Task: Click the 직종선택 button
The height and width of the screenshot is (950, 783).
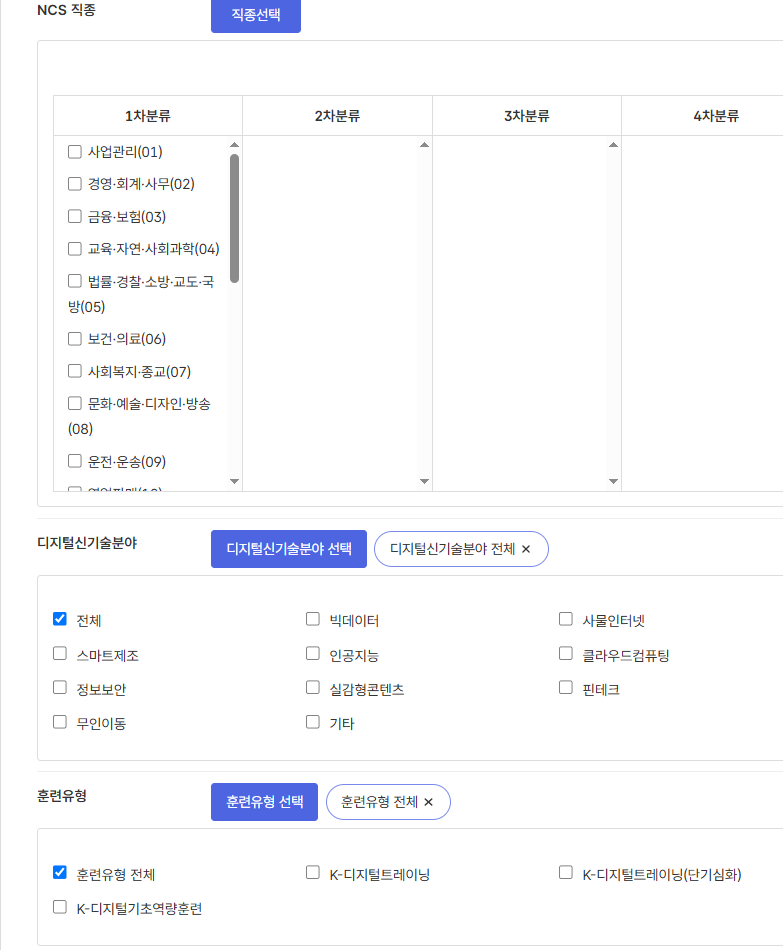Action: click(255, 16)
